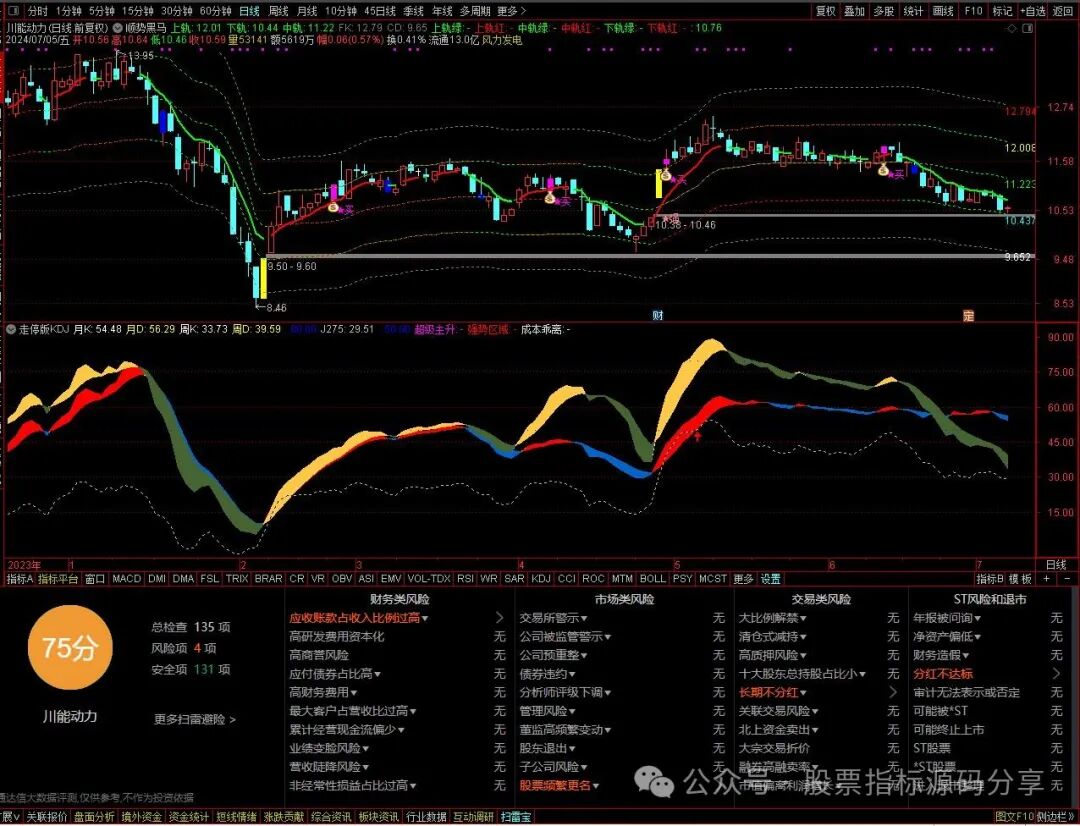Viewport: 1080px width, 826px height.
Task: Select the 月线 monthly period
Action: coord(307,11)
